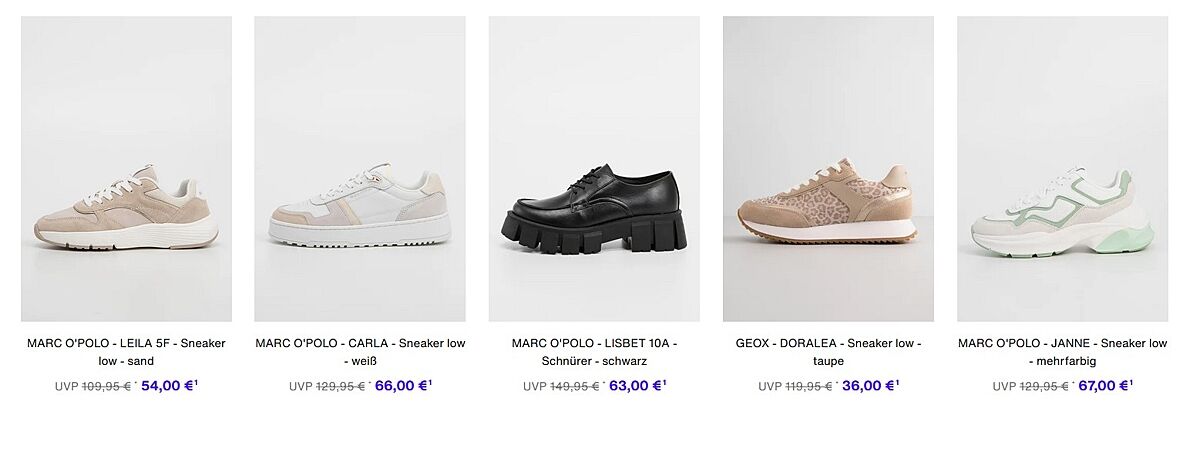Click the crossed-out 129,95 € price under CARLA
Image resolution: width=1200 pixels, height=449 pixels.
(x=340, y=387)
